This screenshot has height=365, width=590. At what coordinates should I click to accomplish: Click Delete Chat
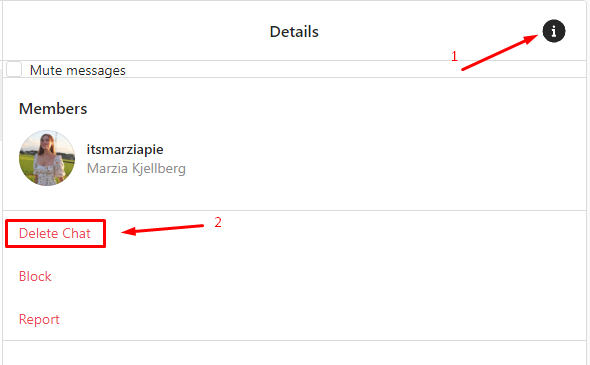point(55,233)
